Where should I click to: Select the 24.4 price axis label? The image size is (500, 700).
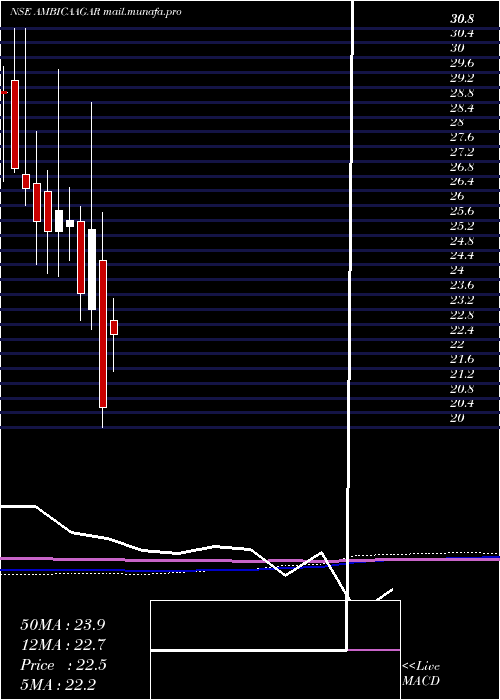click(462, 255)
